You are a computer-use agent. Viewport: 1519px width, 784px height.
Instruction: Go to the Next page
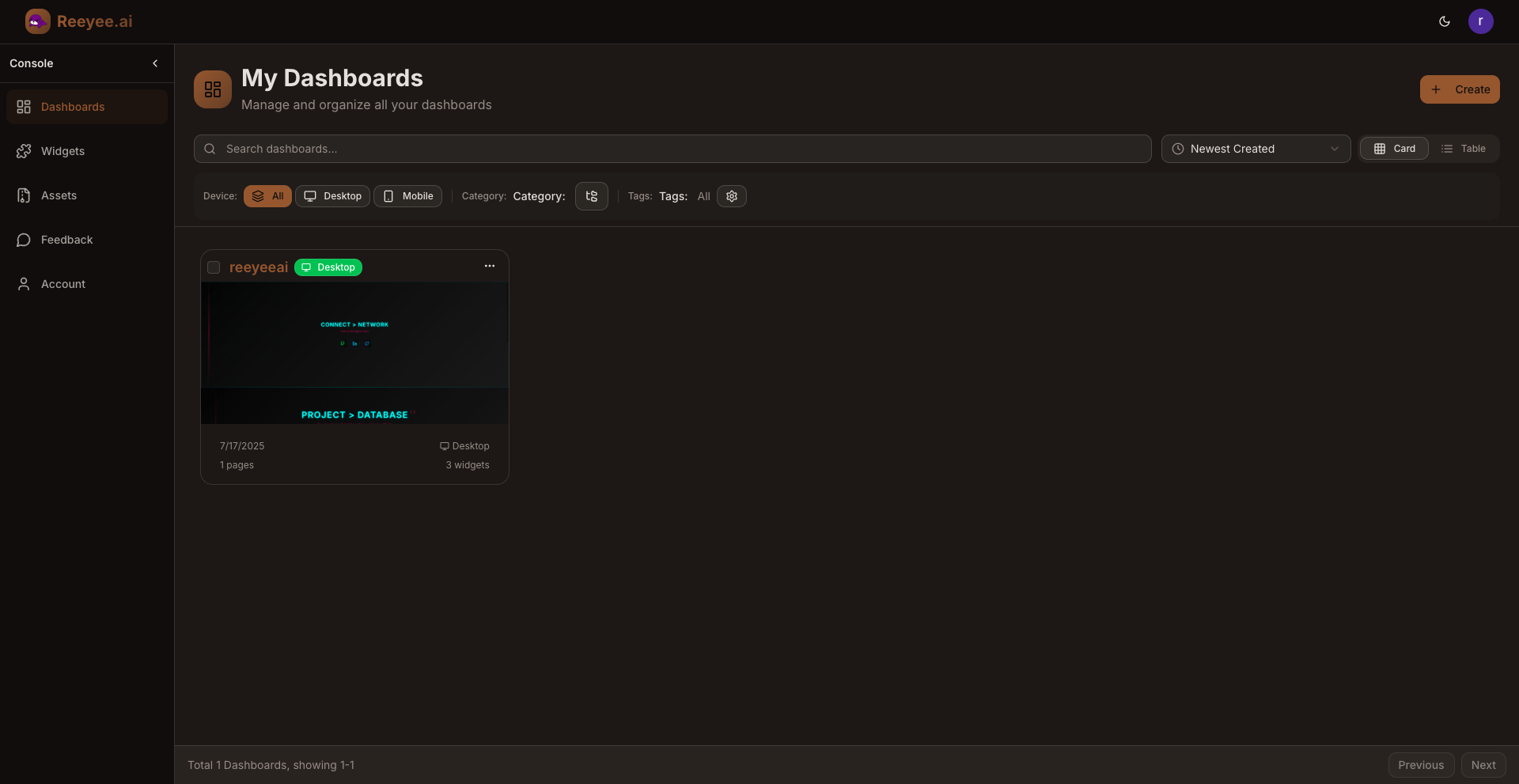1483,765
